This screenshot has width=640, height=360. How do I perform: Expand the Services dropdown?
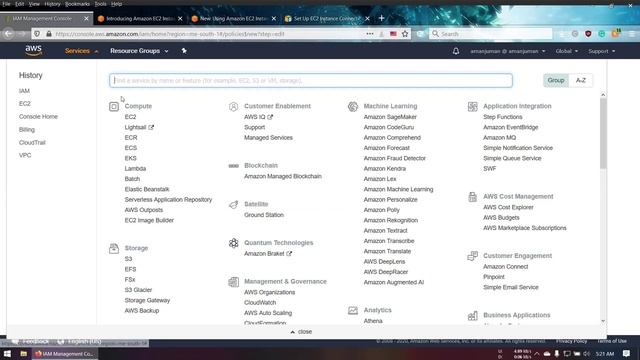(x=81, y=51)
